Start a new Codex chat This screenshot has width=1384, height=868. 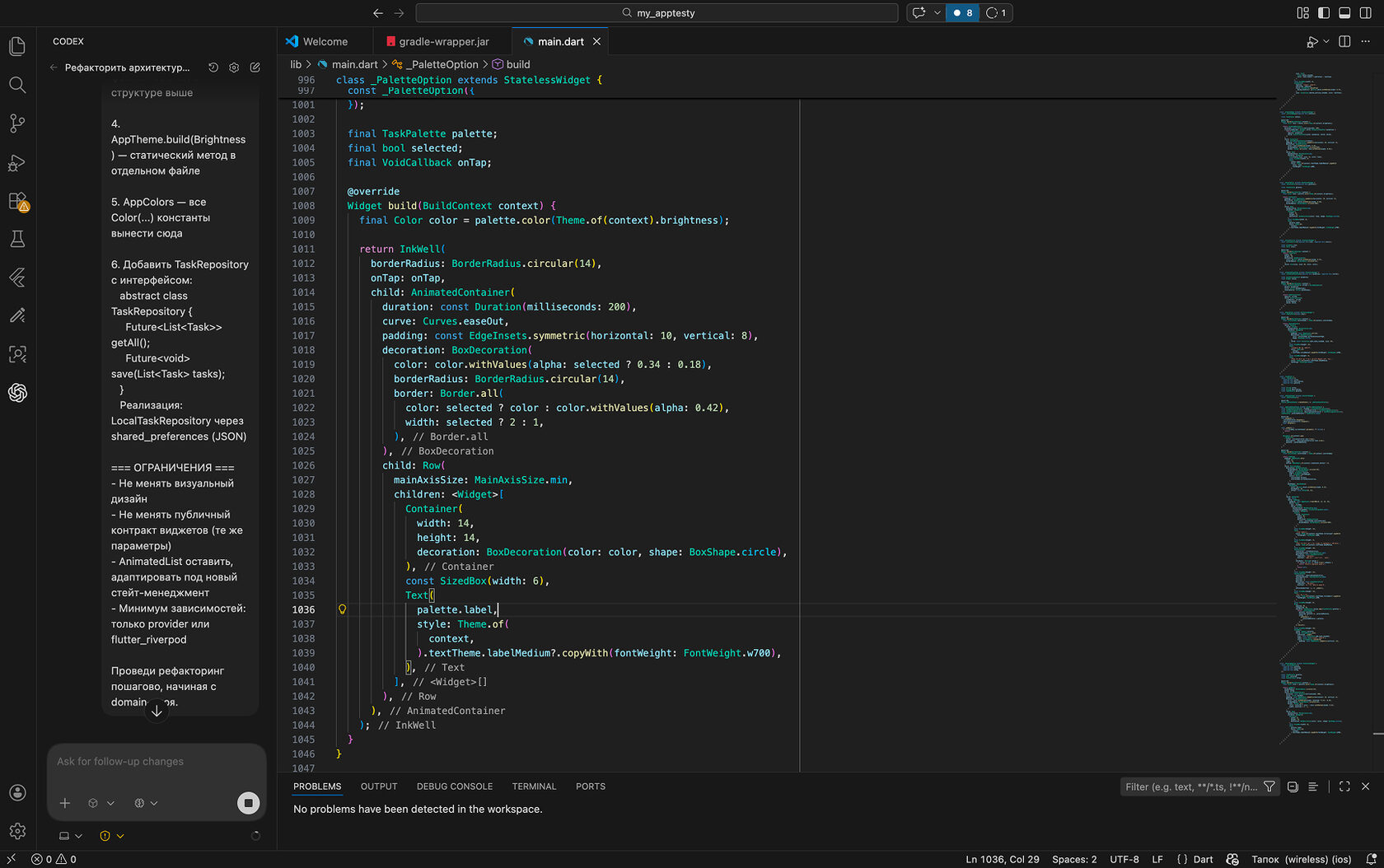click(255, 68)
